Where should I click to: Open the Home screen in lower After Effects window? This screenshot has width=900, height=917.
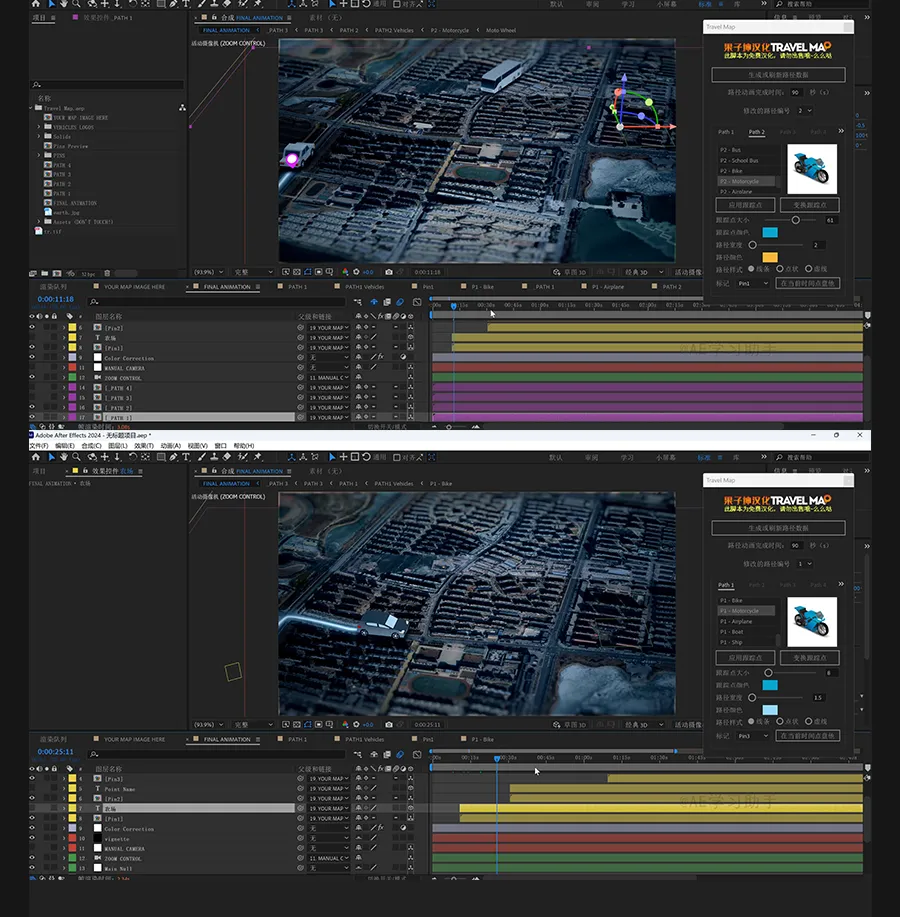click(36, 457)
